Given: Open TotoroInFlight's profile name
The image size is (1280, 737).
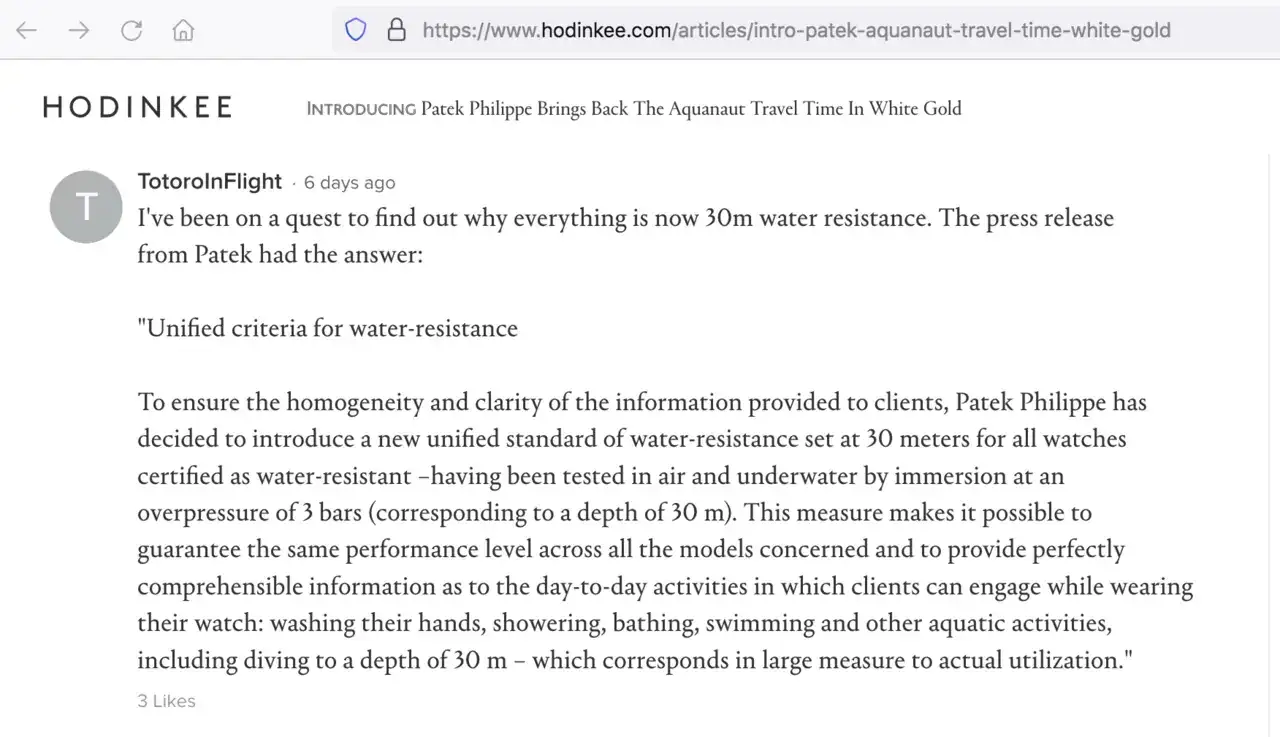Looking at the screenshot, I should (209, 181).
